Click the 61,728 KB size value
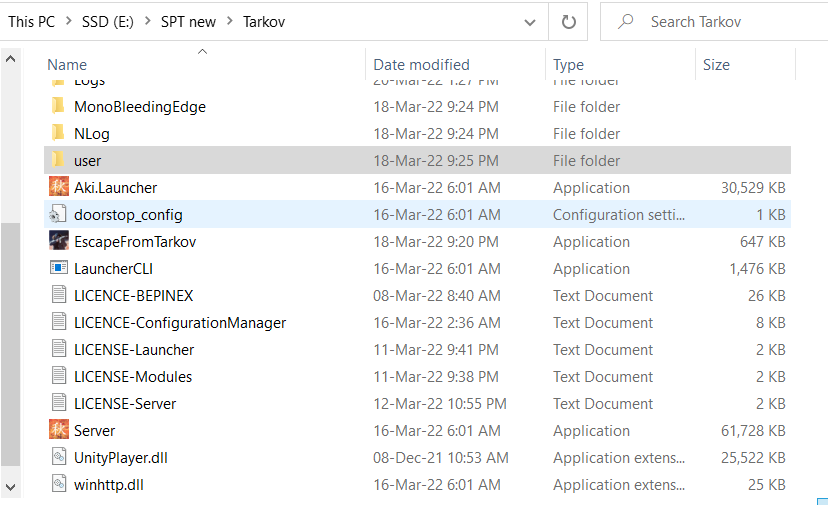The width and height of the screenshot is (828, 505). pos(754,430)
